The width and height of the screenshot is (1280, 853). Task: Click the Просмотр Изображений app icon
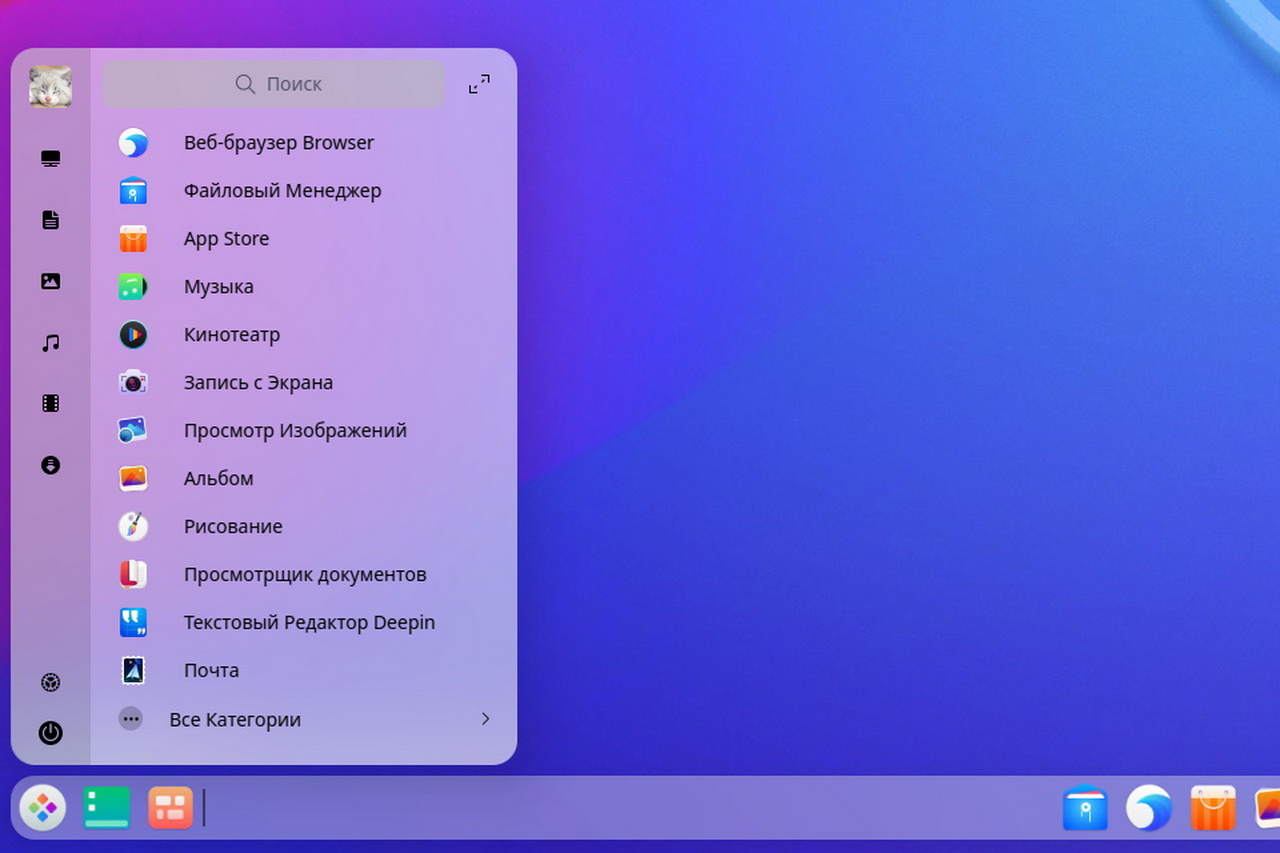[x=133, y=431]
